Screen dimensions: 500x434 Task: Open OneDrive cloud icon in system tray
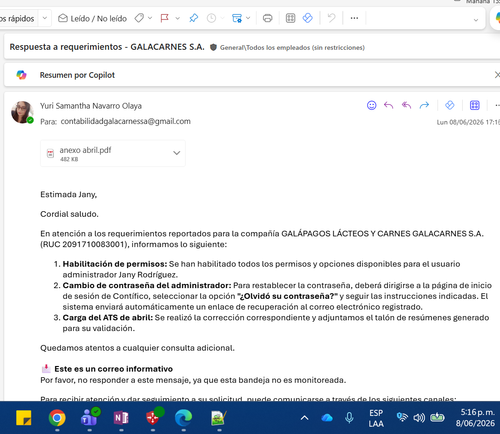point(327,418)
